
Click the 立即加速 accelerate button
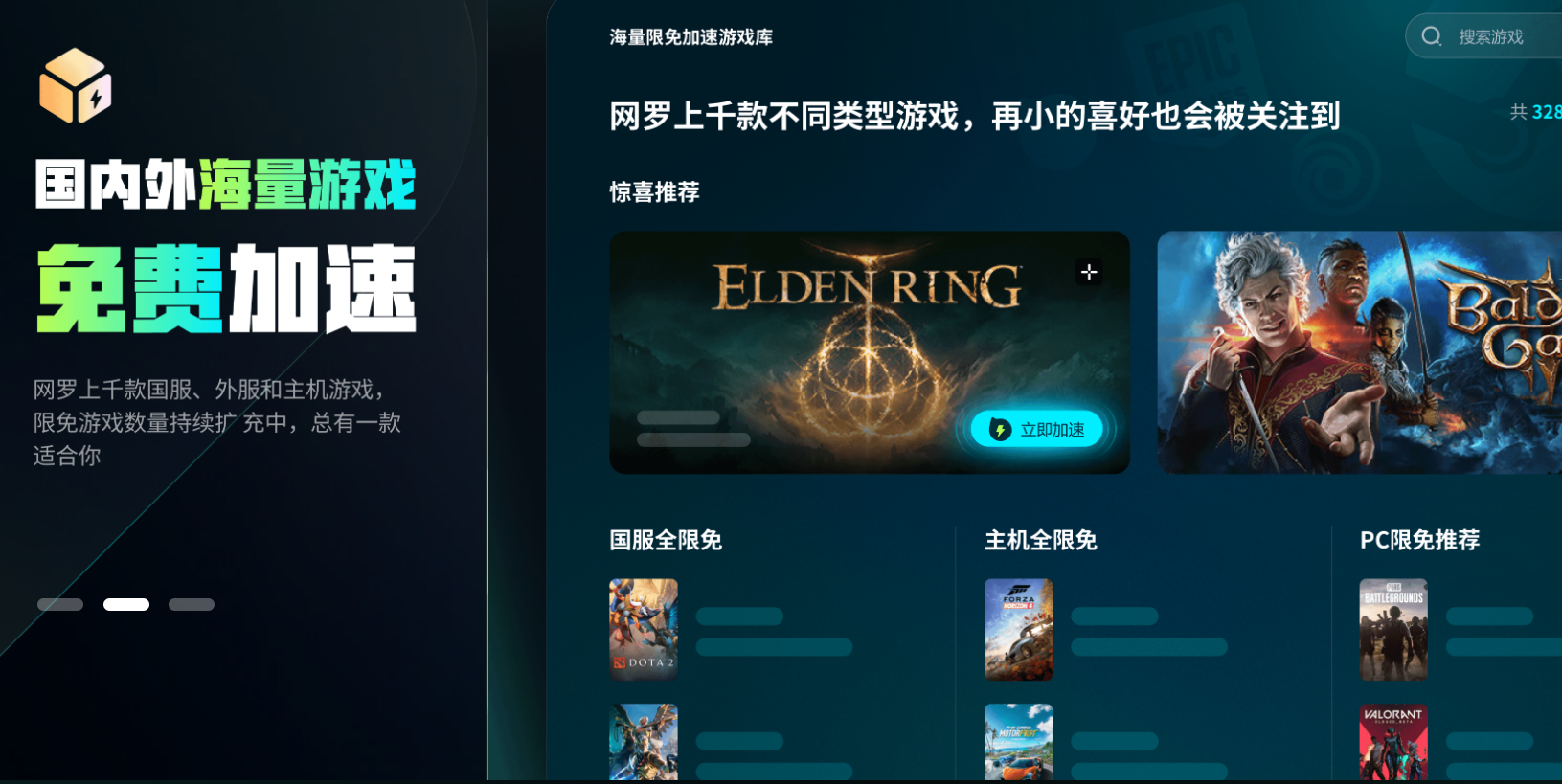(1037, 429)
